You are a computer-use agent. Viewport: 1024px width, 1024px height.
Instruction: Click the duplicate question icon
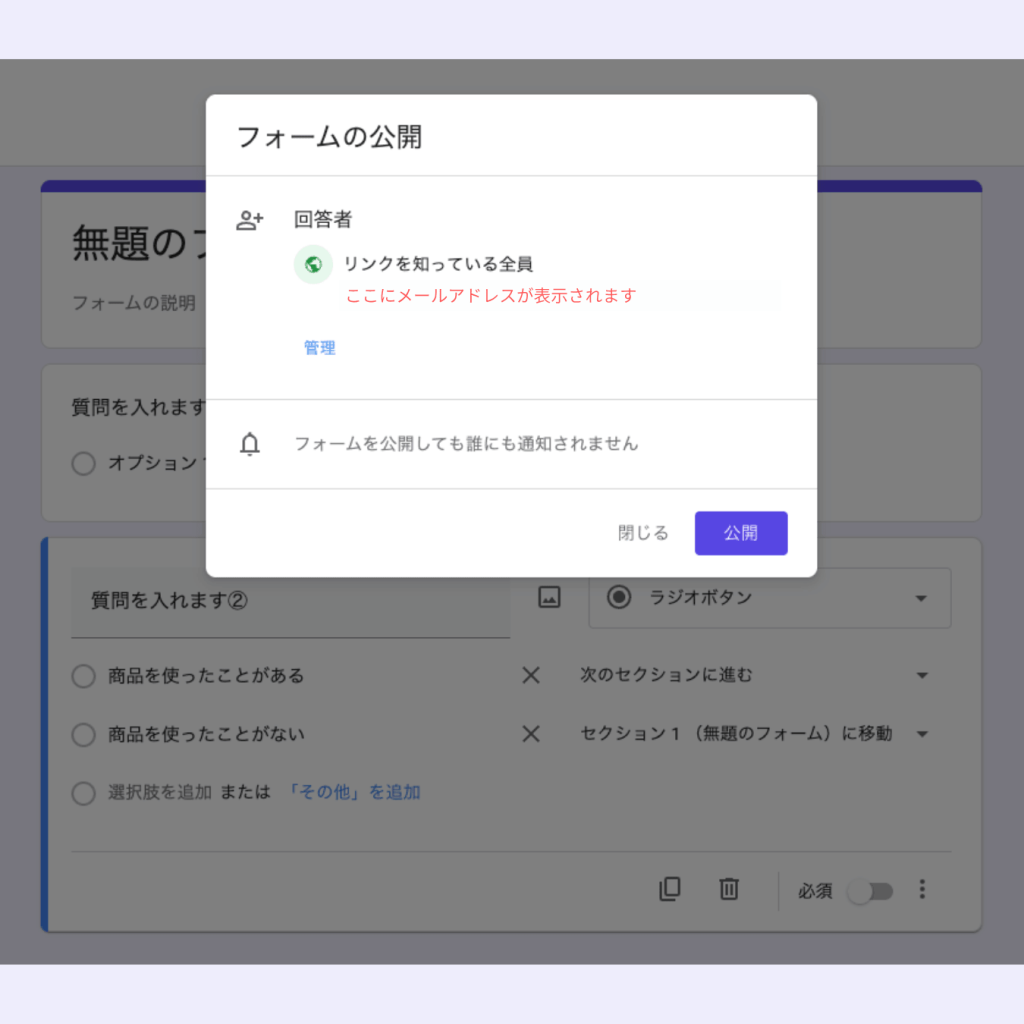(x=670, y=889)
